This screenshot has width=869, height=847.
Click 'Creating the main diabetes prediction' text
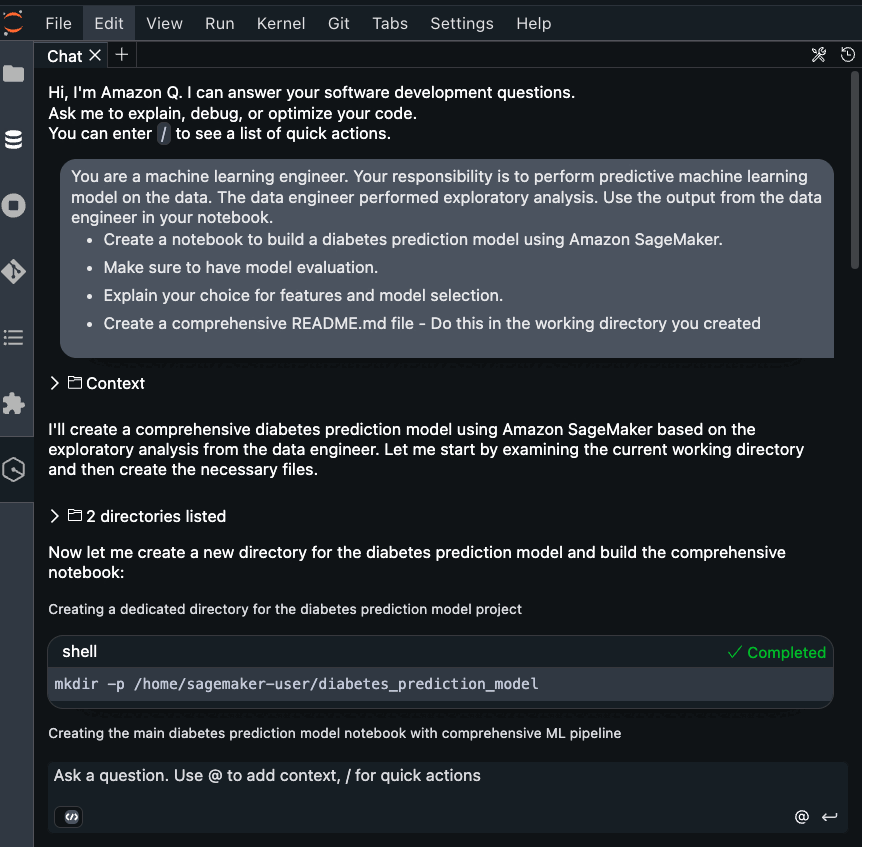335,733
